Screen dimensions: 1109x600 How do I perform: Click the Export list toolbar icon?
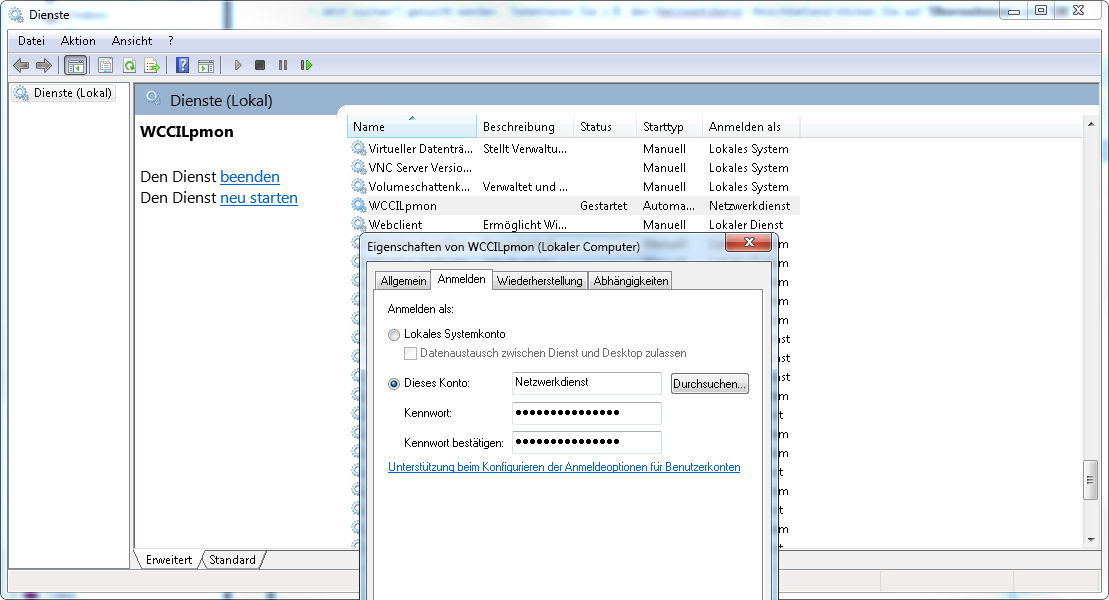tap(152, 65)
